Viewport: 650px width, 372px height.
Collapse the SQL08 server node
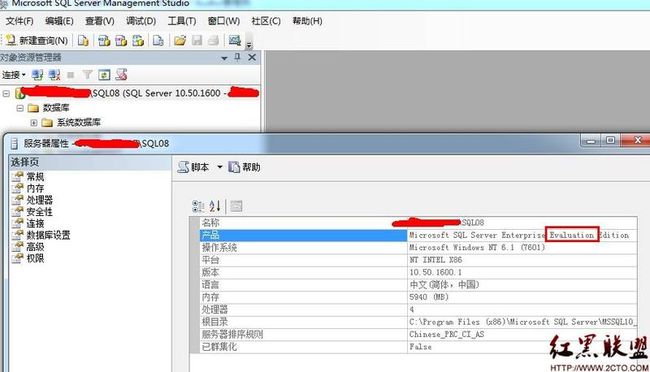click(x=6, y=93)
